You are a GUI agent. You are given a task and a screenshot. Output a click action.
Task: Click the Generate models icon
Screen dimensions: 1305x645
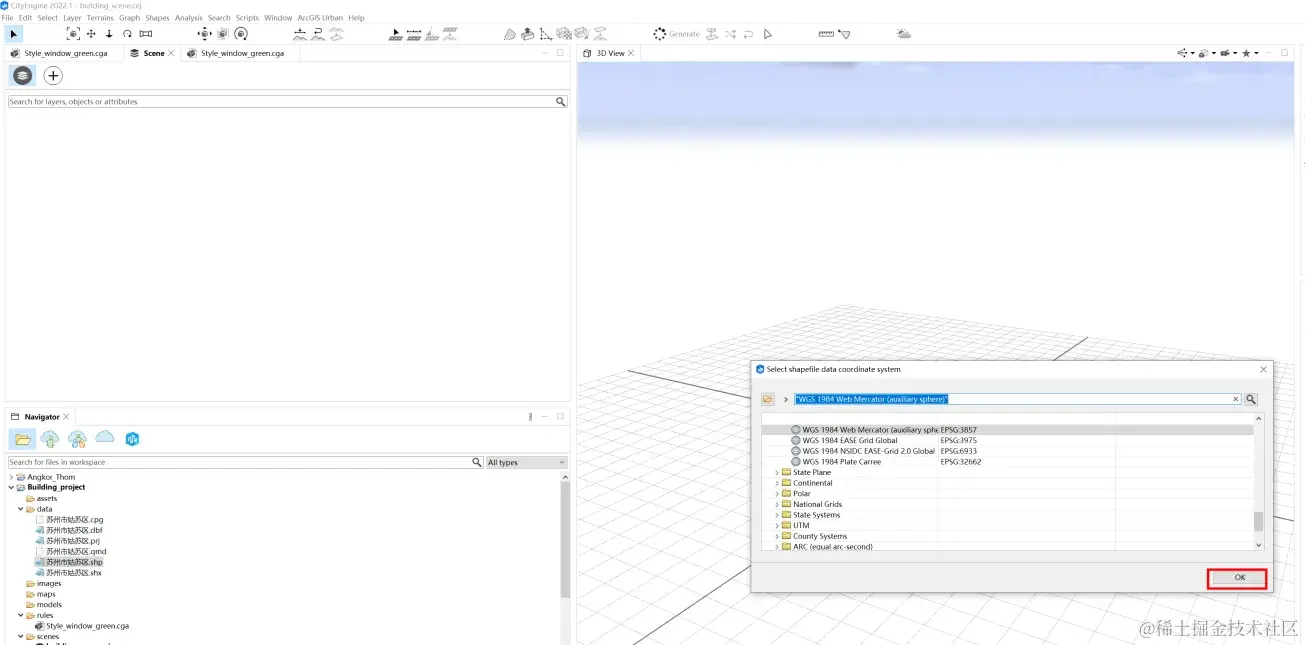point(660,34)
